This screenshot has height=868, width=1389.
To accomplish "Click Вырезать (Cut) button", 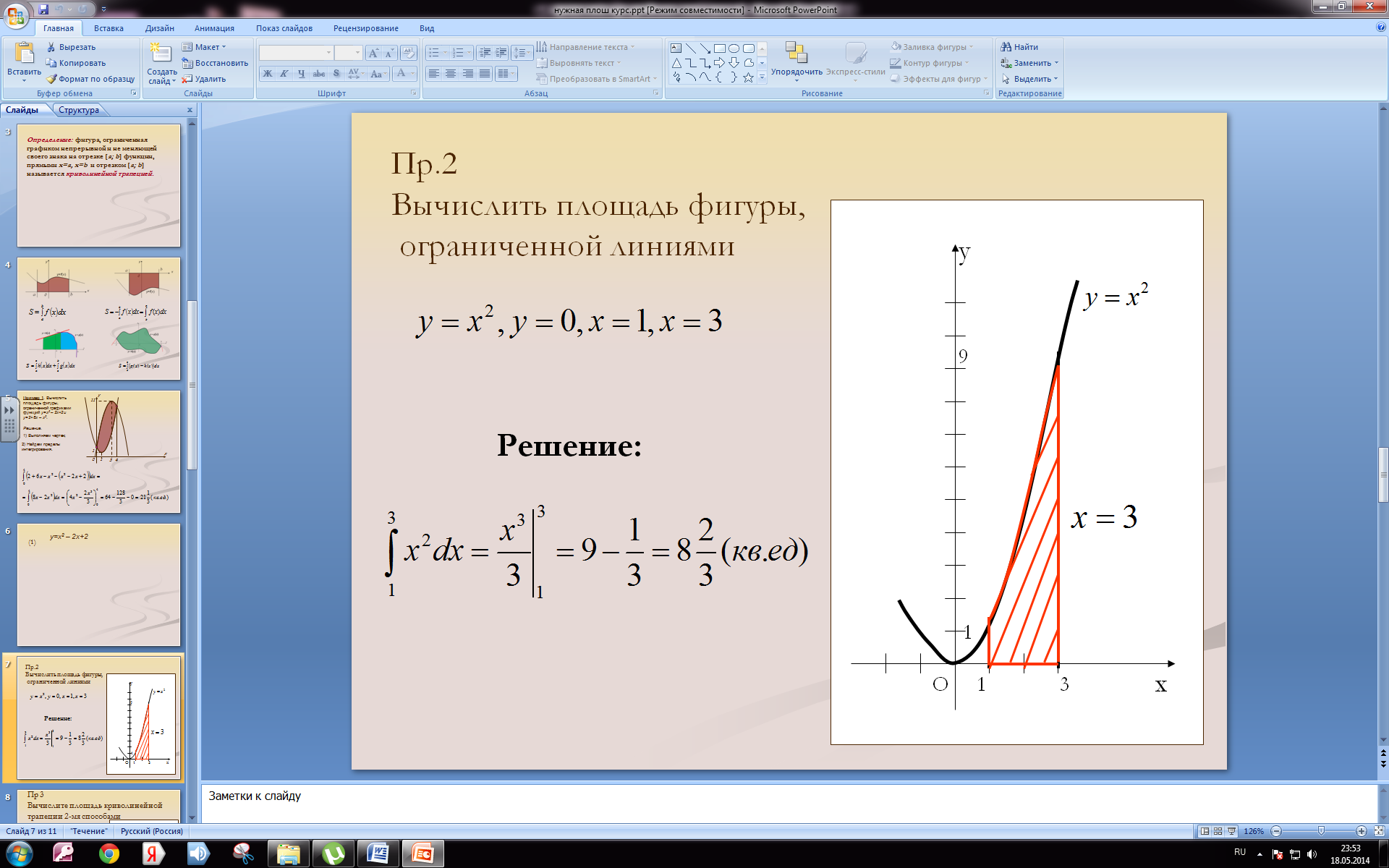I will click(71, 47).
